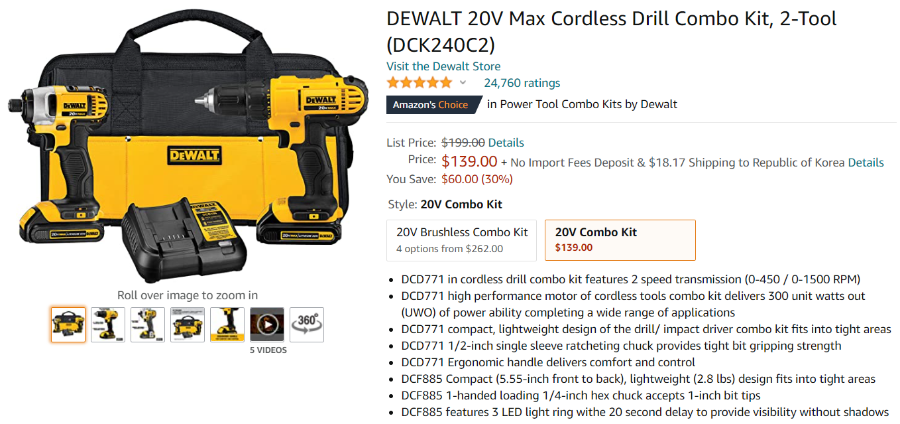Open Details link next to List Price

(506, 143)
